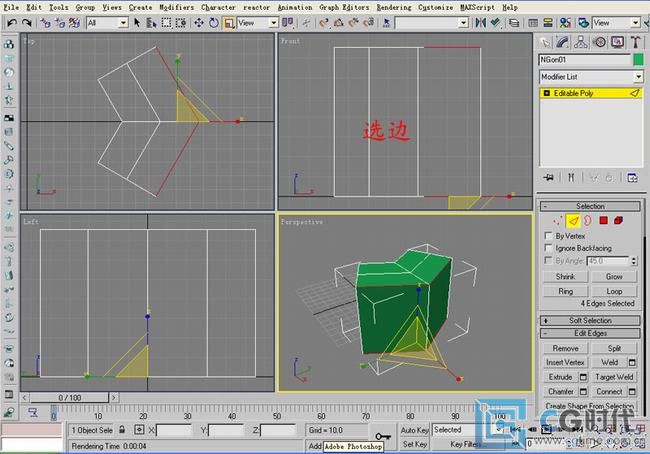Select Border sub-object level icon
This screenshot has height=454, width=650.
588,221
